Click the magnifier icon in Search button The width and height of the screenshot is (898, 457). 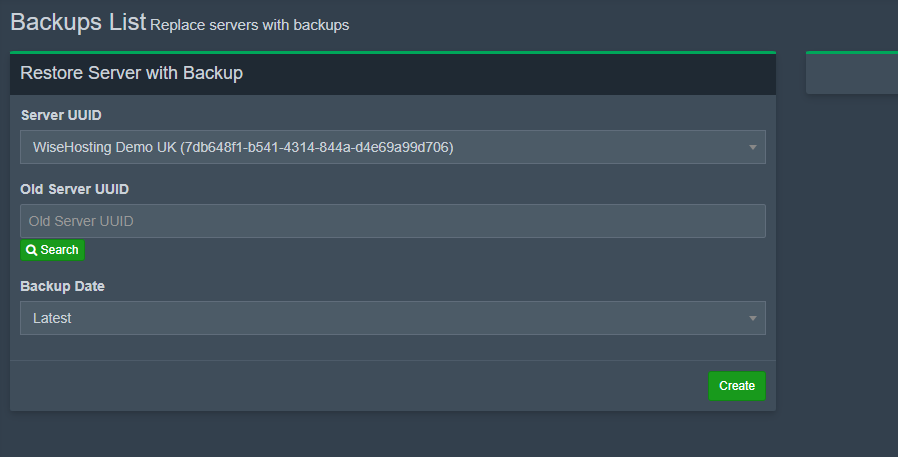tap(32, 250)
